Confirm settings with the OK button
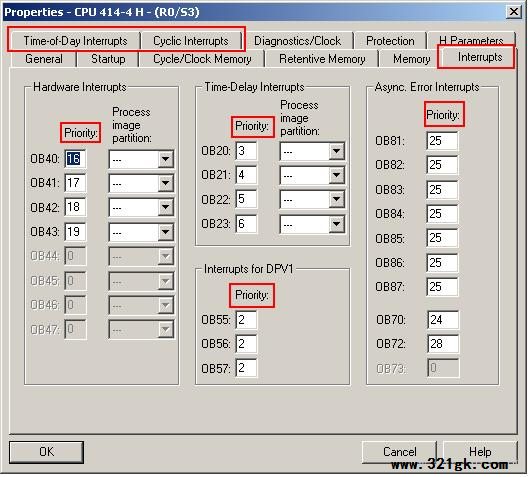This screenshot has width=528, height=477. click(x=46, y=452)
